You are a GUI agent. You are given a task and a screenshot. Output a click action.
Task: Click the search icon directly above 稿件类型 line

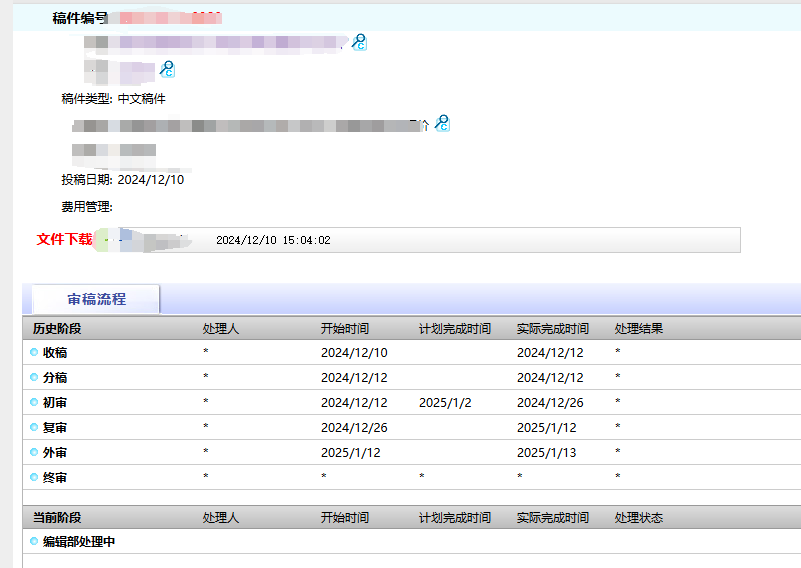[x=167, y=68]
